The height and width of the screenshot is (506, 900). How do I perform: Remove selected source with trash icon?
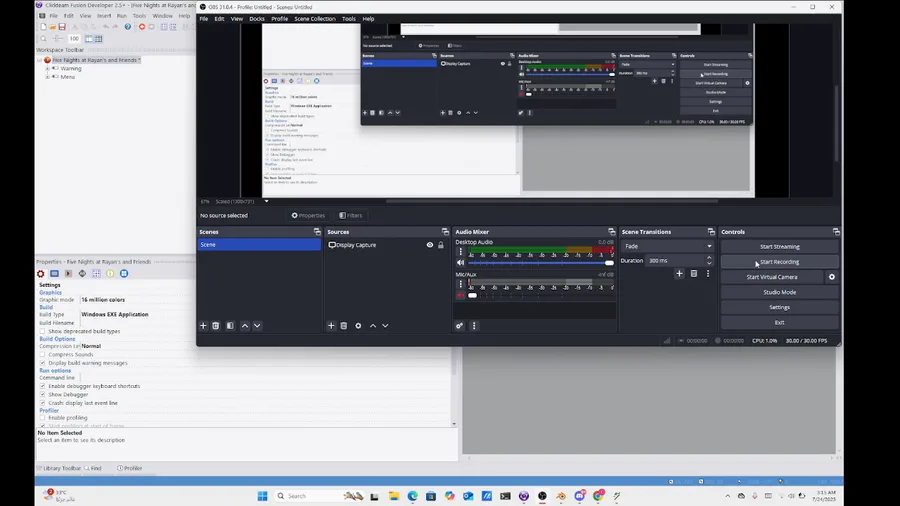coord(344,326)
